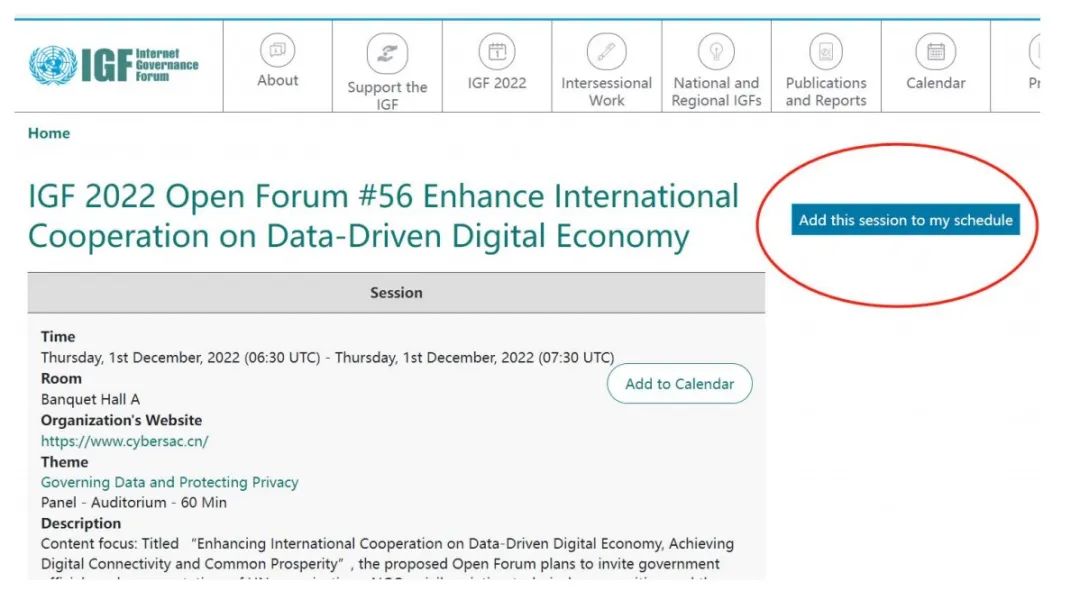The height and width of the screenshot is (609, 1080).
Task: Click the Room label
Action: [61, 378]
